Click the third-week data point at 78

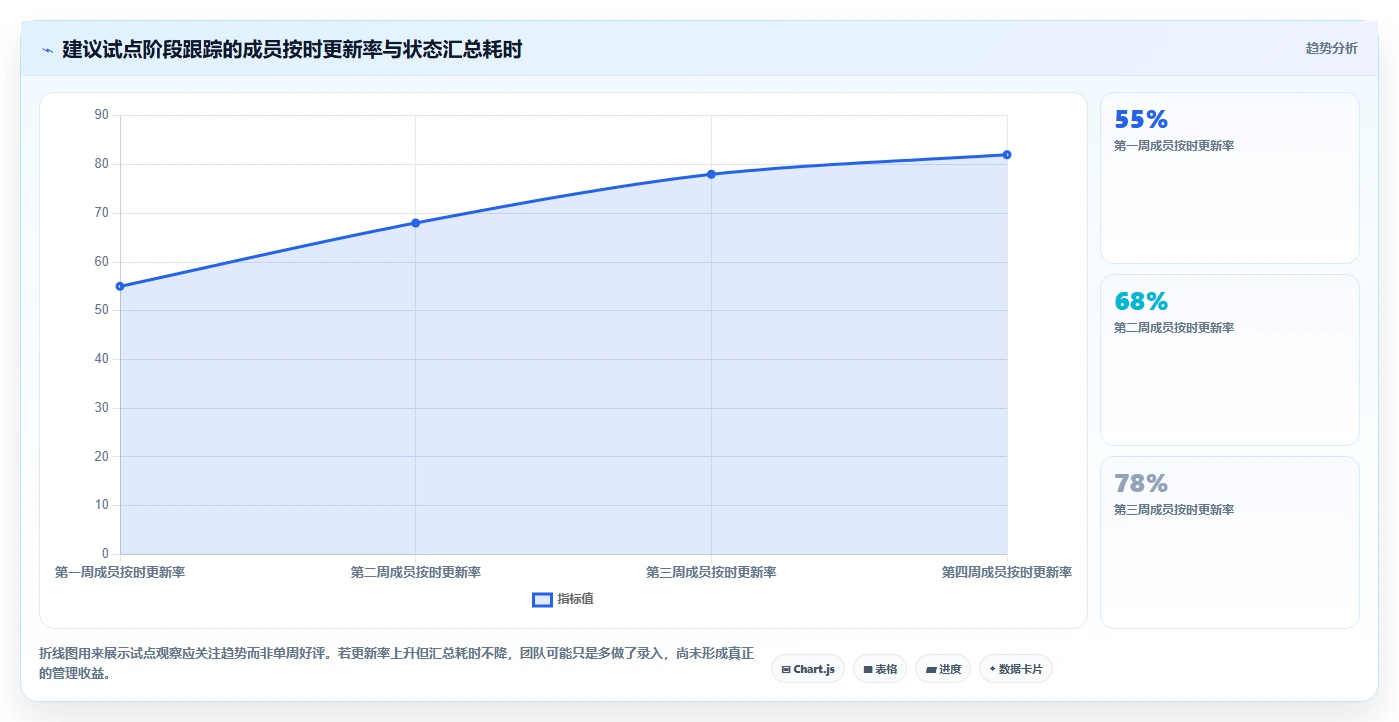click(711, 174)
